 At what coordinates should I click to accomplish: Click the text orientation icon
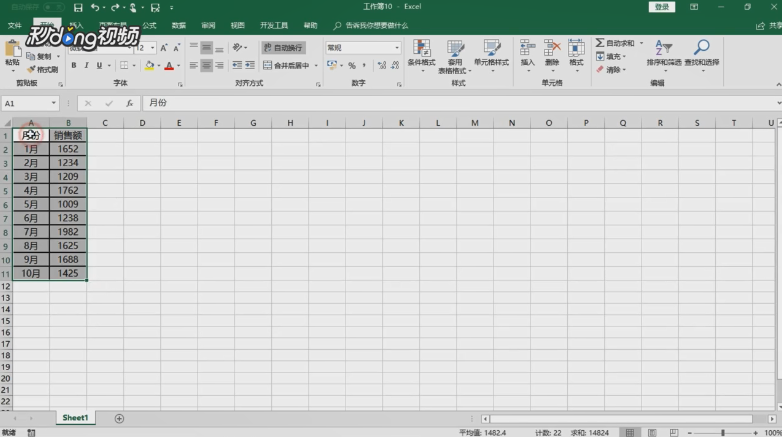[237, 47]
